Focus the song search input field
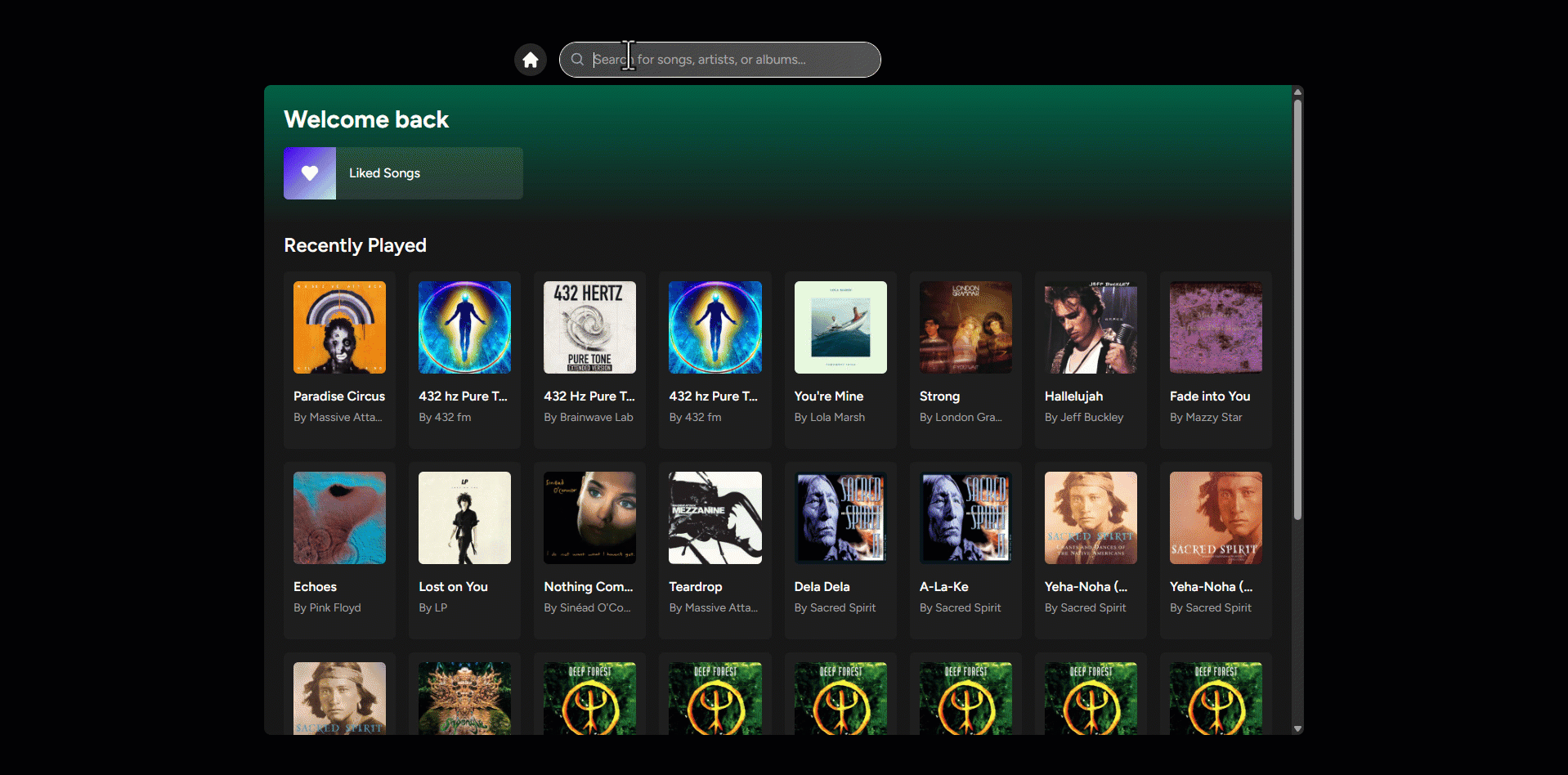This screenshot has width=1568, height=775. coord(728,60)
